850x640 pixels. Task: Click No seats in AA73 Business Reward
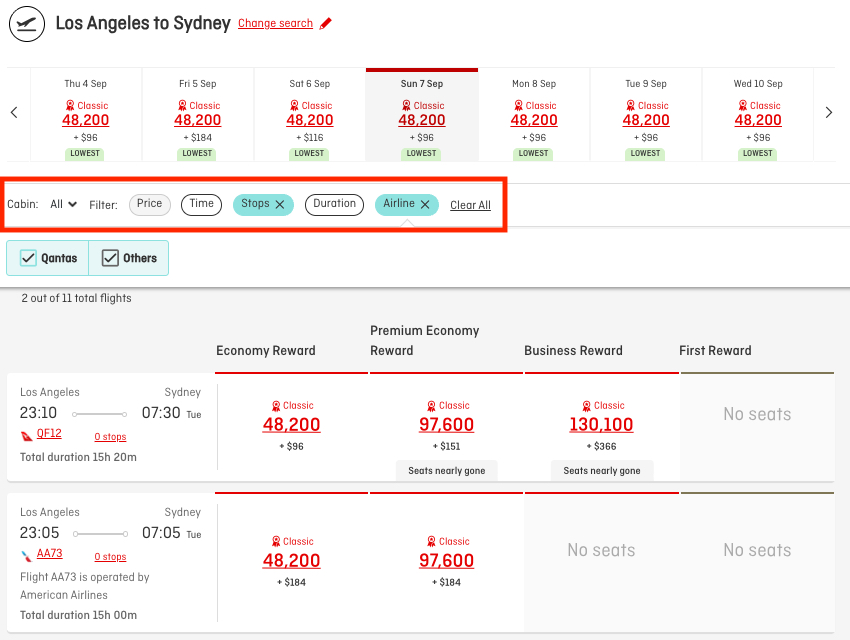[x=601, y=551]
